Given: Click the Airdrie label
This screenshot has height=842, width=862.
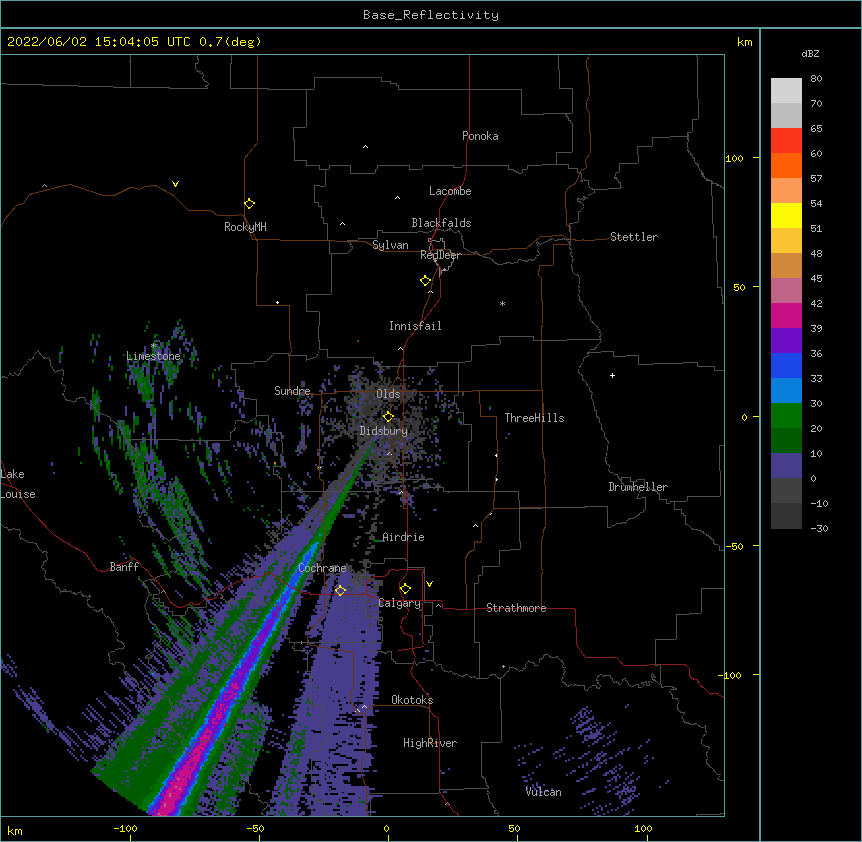Looking at the screenshot, I should tap(404, 537).
